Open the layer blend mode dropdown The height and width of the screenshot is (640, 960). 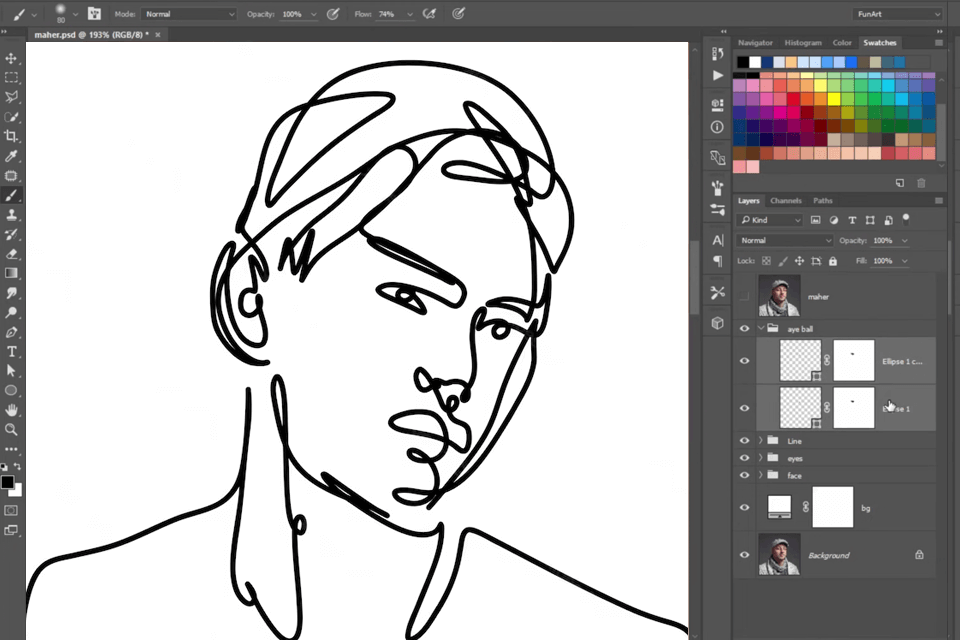pos(785,241)
